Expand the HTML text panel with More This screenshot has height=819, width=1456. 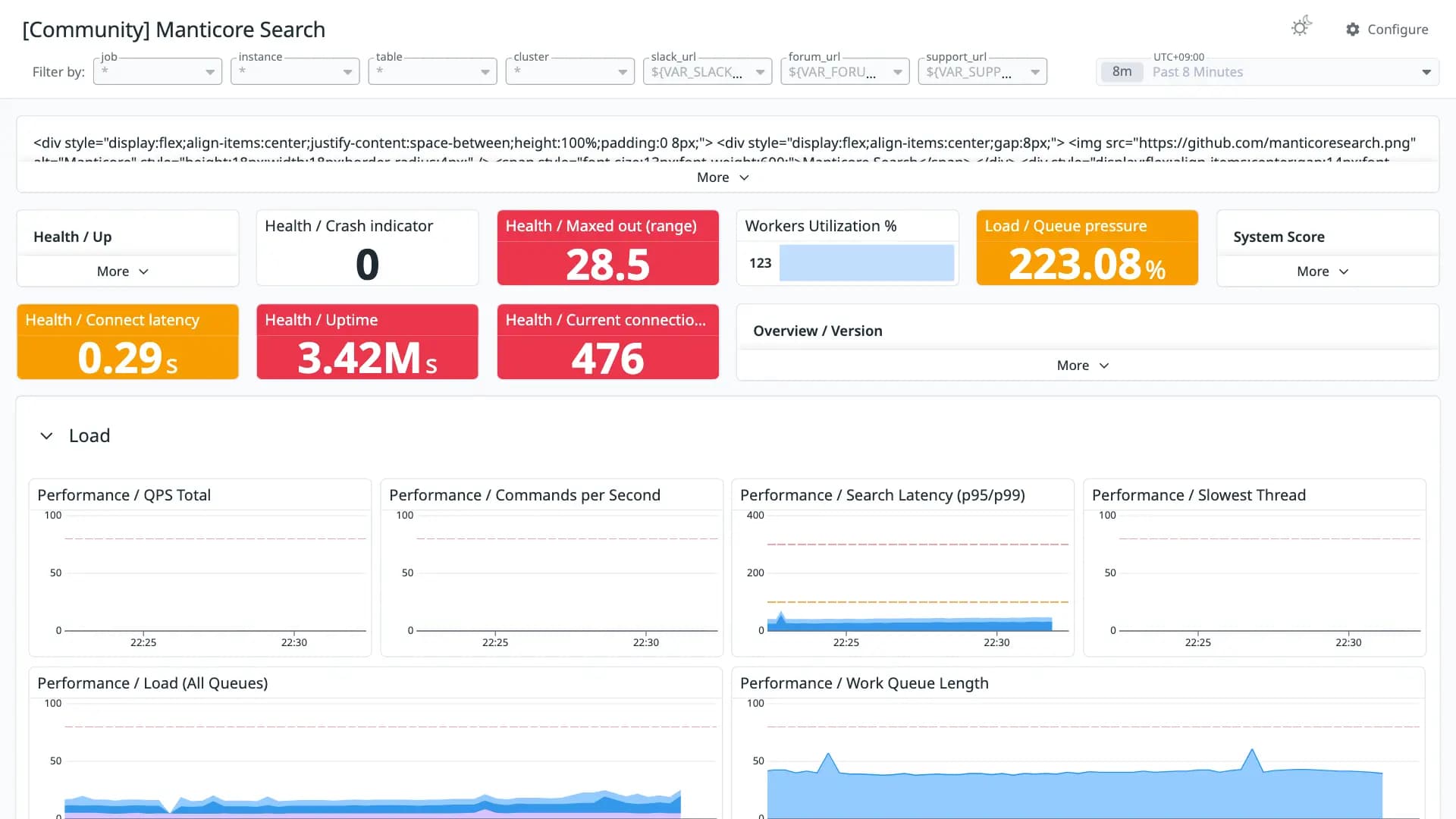point(723,177)
